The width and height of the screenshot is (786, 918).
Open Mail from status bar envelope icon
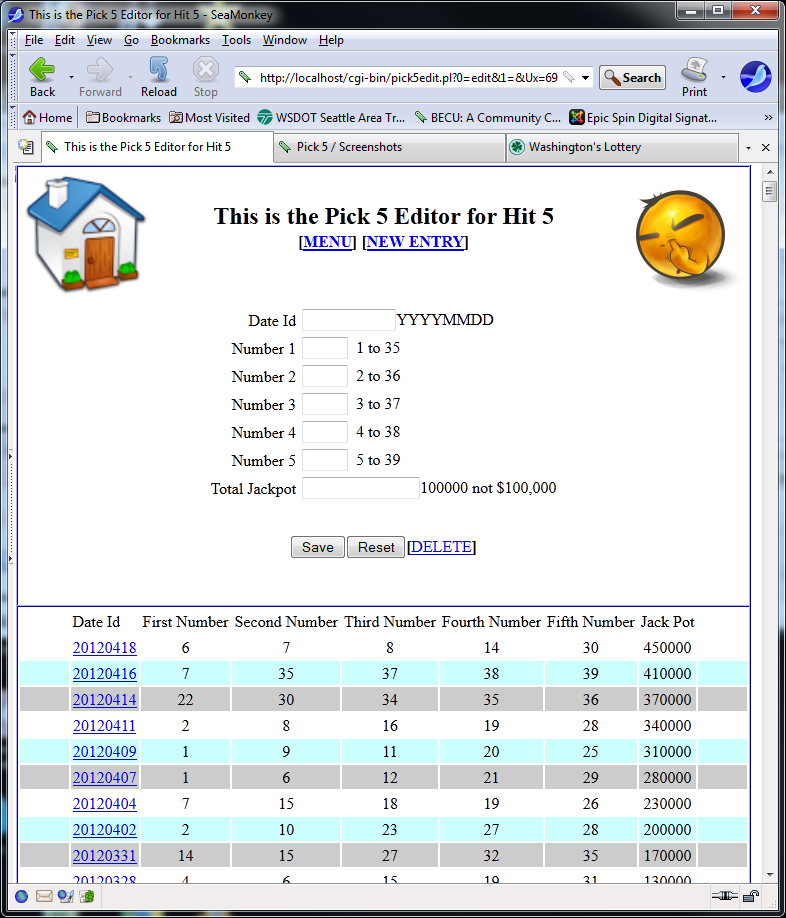click(44, 896)
